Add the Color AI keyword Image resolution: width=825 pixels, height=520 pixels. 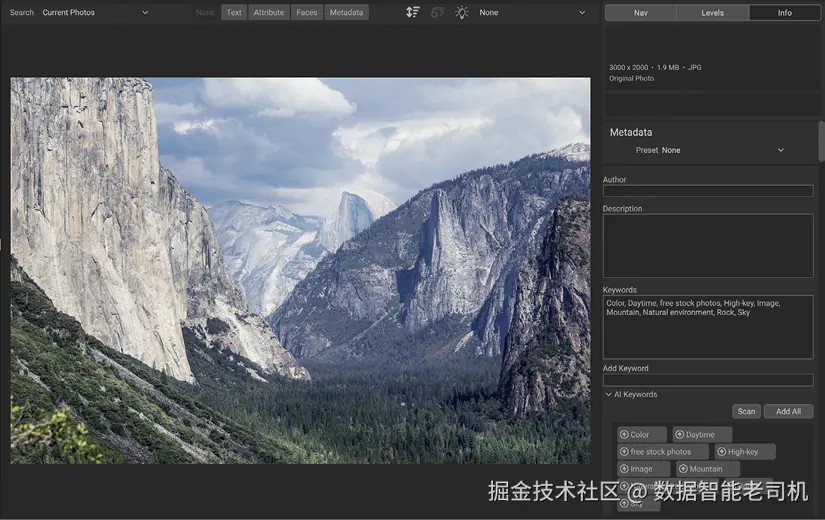pos(641,435)
